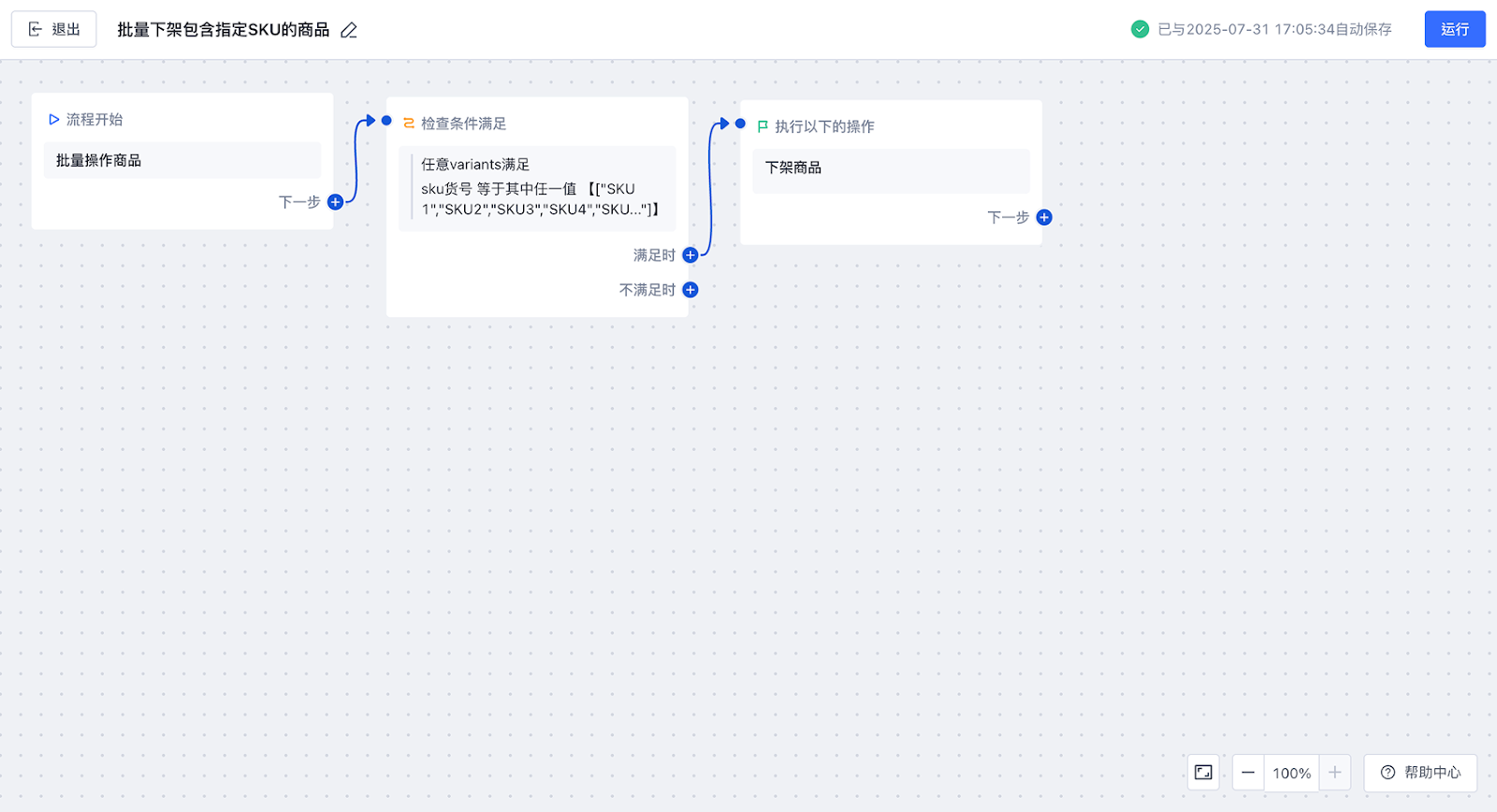Add a step after the 下架商品 action
This screenshot has height=812, width=1497.
tap(1044, 218)
